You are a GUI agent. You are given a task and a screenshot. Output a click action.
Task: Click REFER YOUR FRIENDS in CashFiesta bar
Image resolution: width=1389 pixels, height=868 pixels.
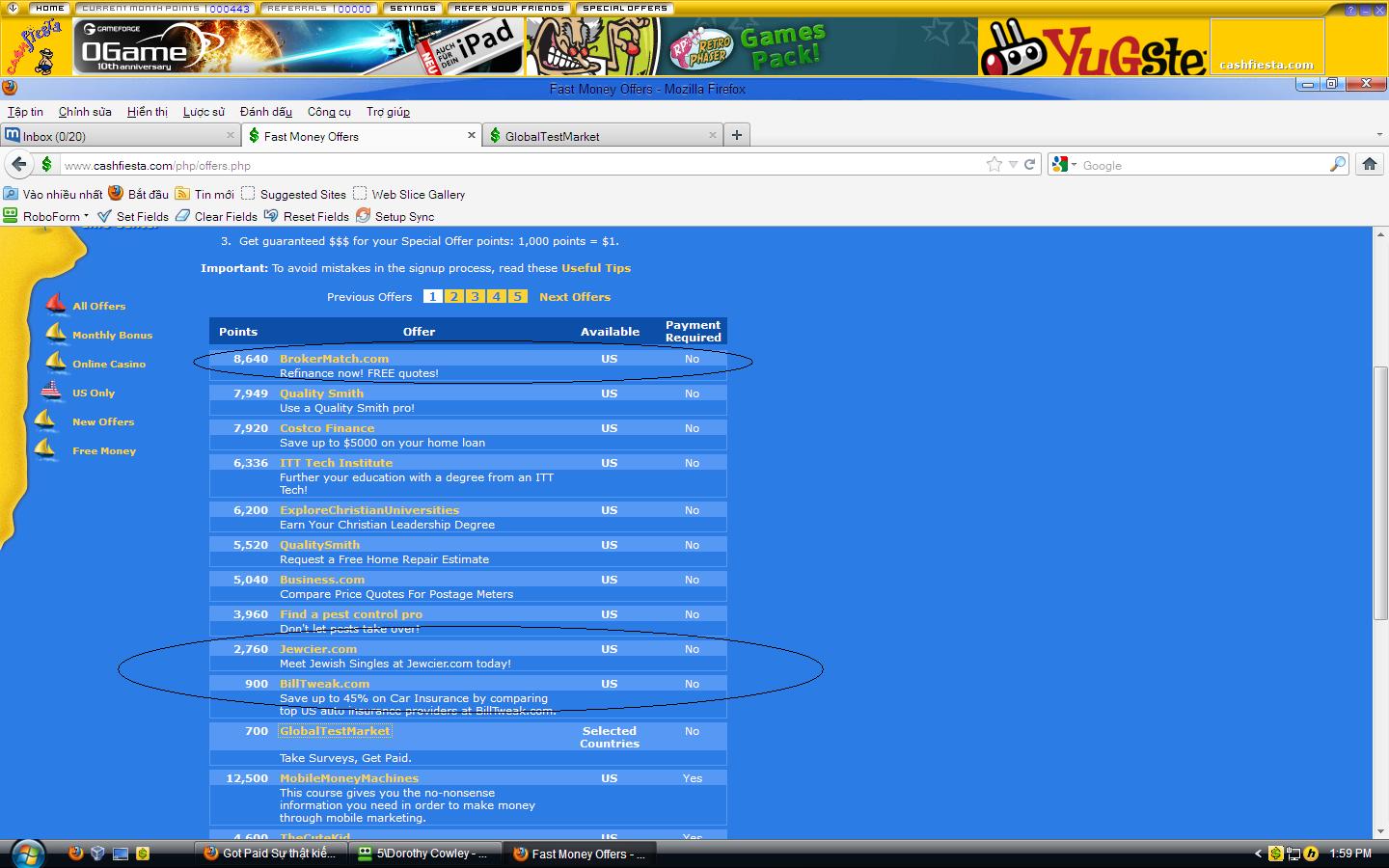(509, 8)
